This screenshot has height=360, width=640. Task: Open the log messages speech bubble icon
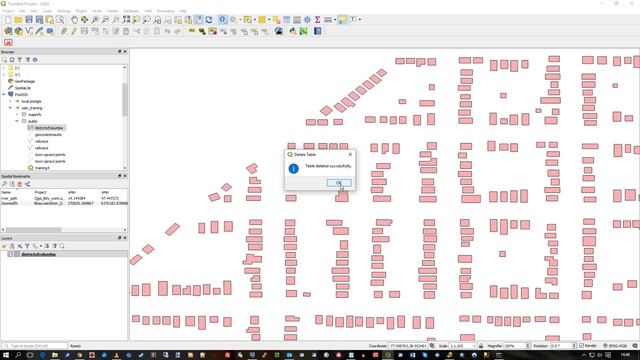coord(635,346)
